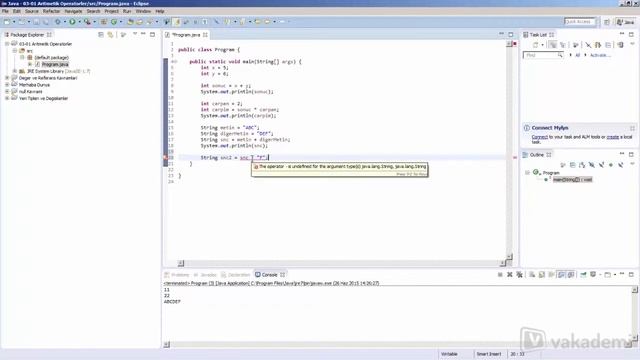Click the Clear Console icon
Image resolution: width=640 pixels, height=360 pixels.
[x=532, y=275]
